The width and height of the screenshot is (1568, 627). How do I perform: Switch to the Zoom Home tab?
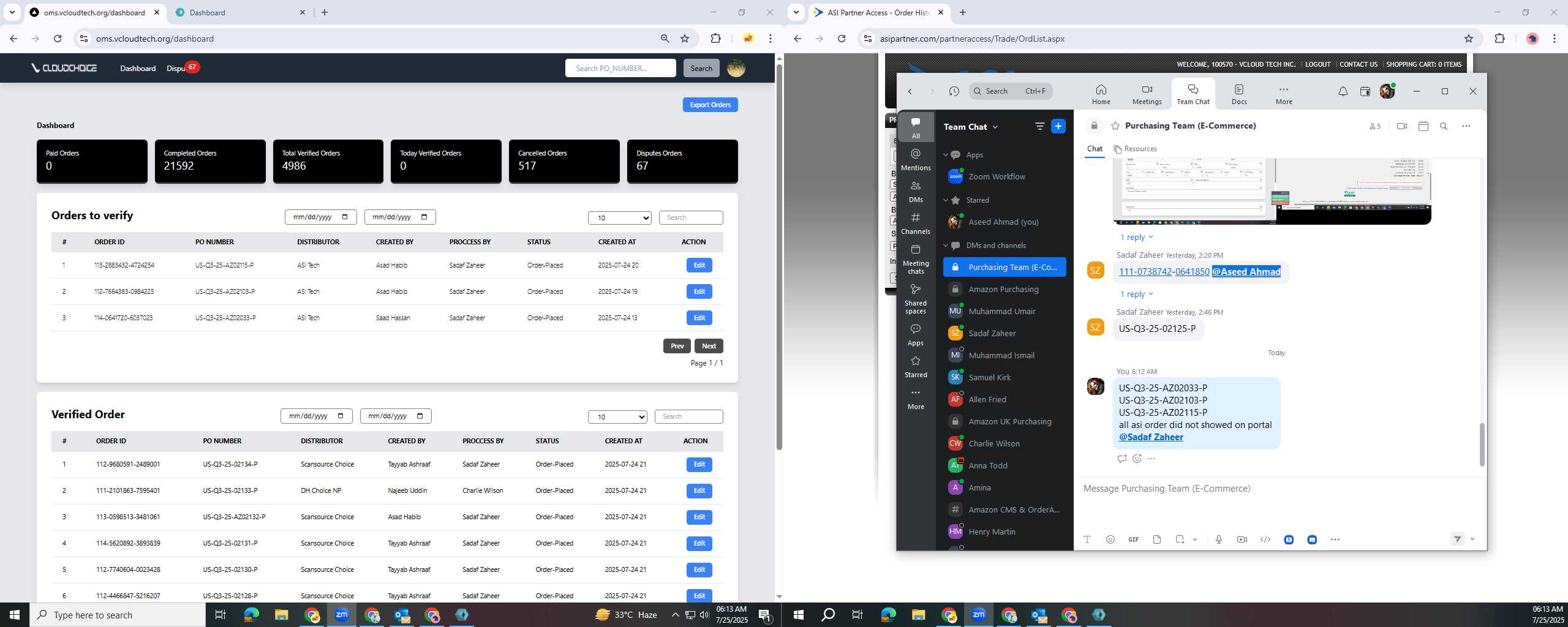point(1101,94)
